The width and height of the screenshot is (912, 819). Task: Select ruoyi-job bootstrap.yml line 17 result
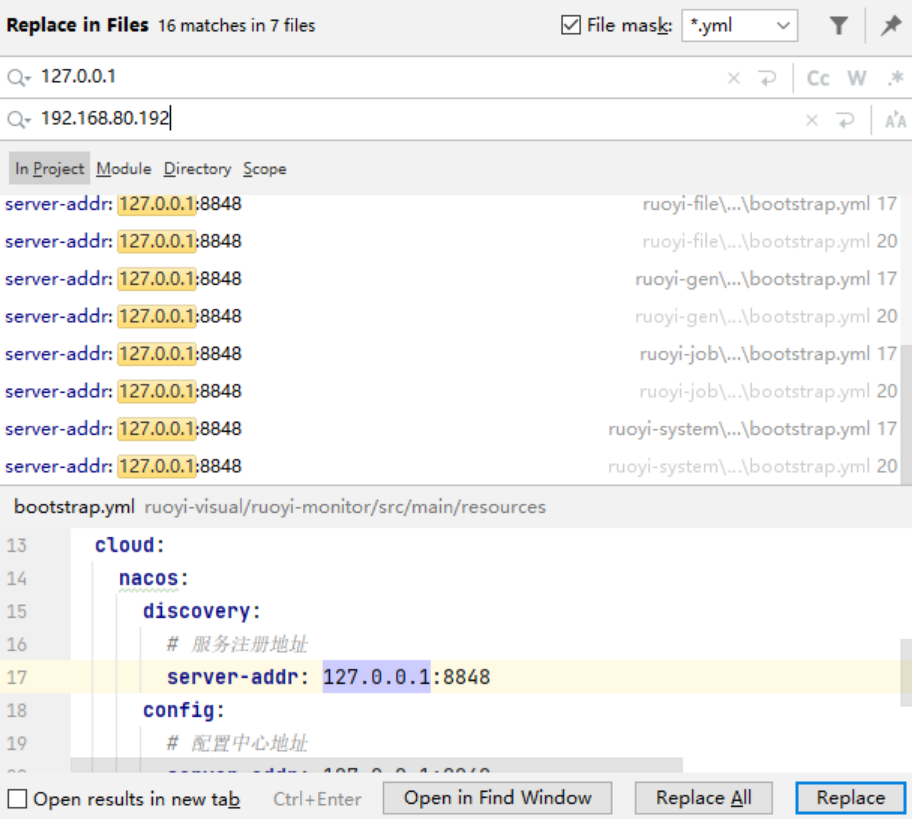click(x=450, y=354)
